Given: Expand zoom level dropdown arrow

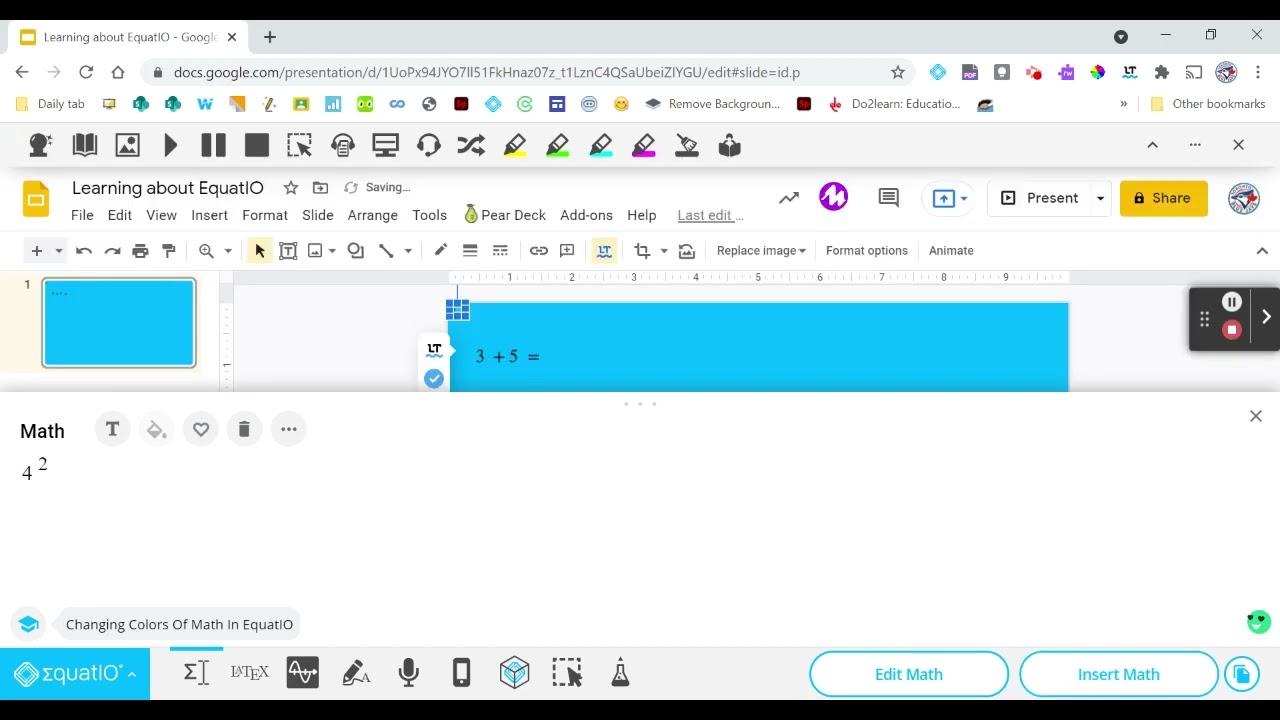Looking at the screenshot, I should click(x=228, y=251).
